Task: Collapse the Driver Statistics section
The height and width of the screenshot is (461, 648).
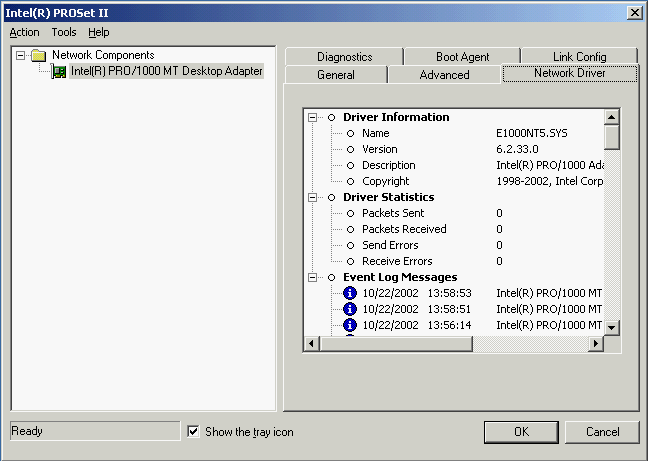Action: click(x=312, y=197)
